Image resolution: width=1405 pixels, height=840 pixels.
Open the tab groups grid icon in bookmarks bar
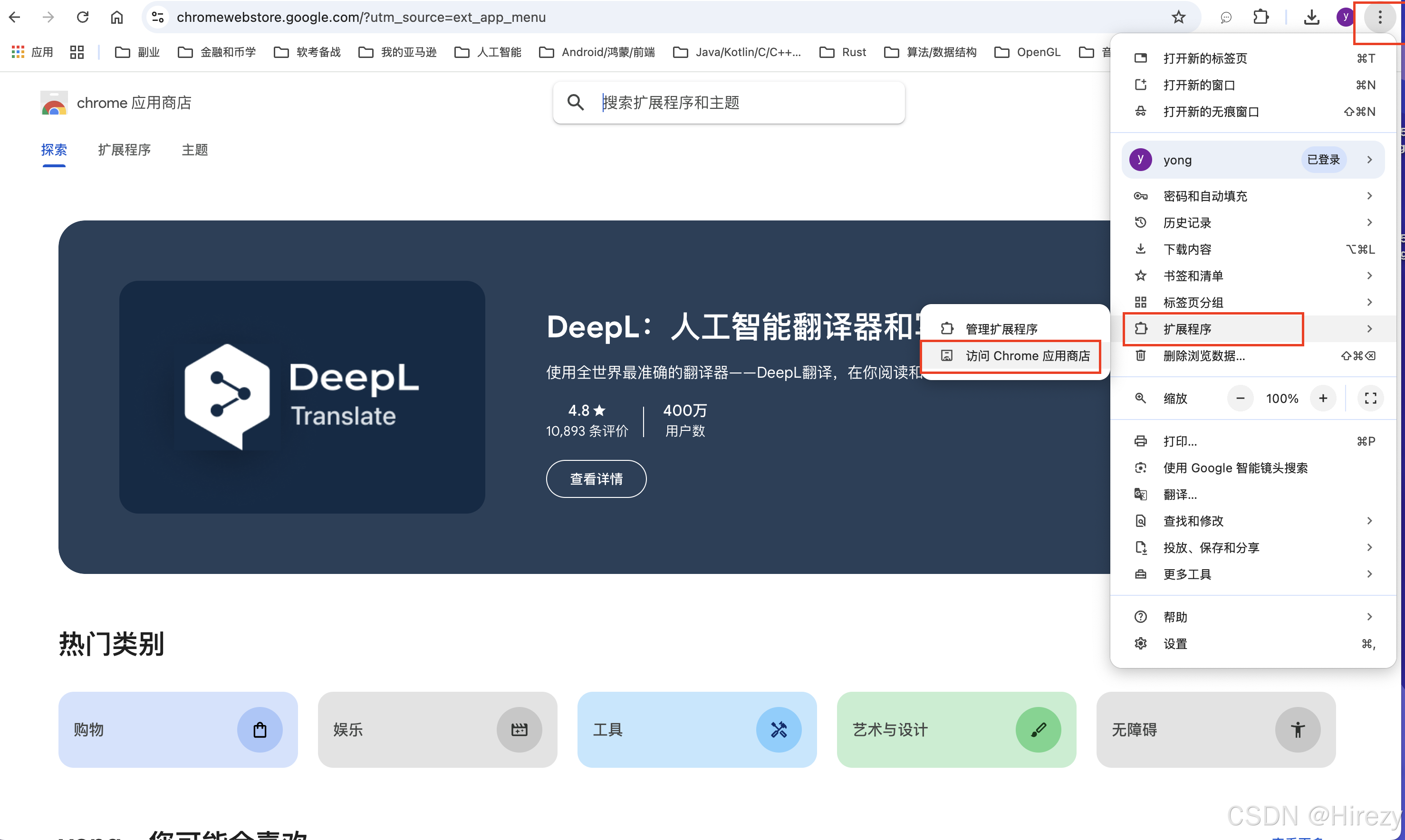coord(77,52)
